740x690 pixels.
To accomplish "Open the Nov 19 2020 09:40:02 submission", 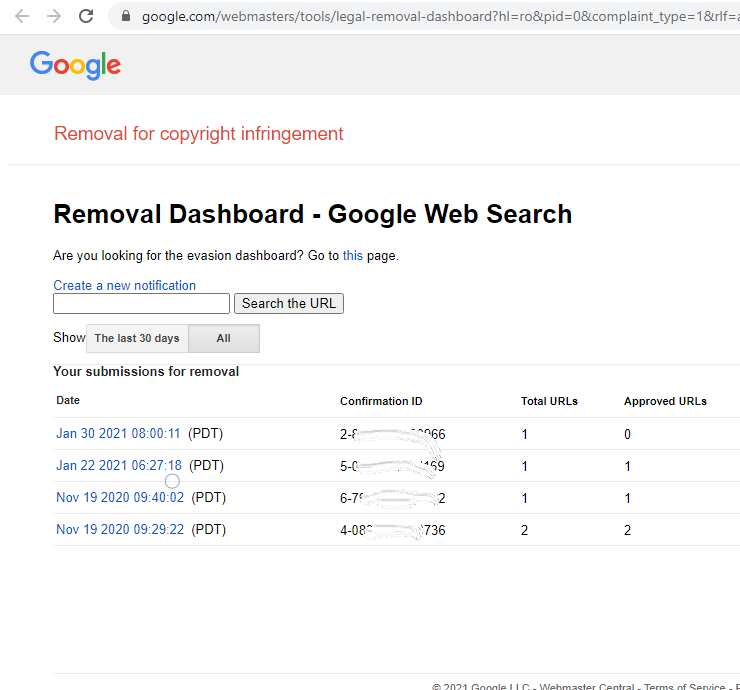I will point(120,497).
